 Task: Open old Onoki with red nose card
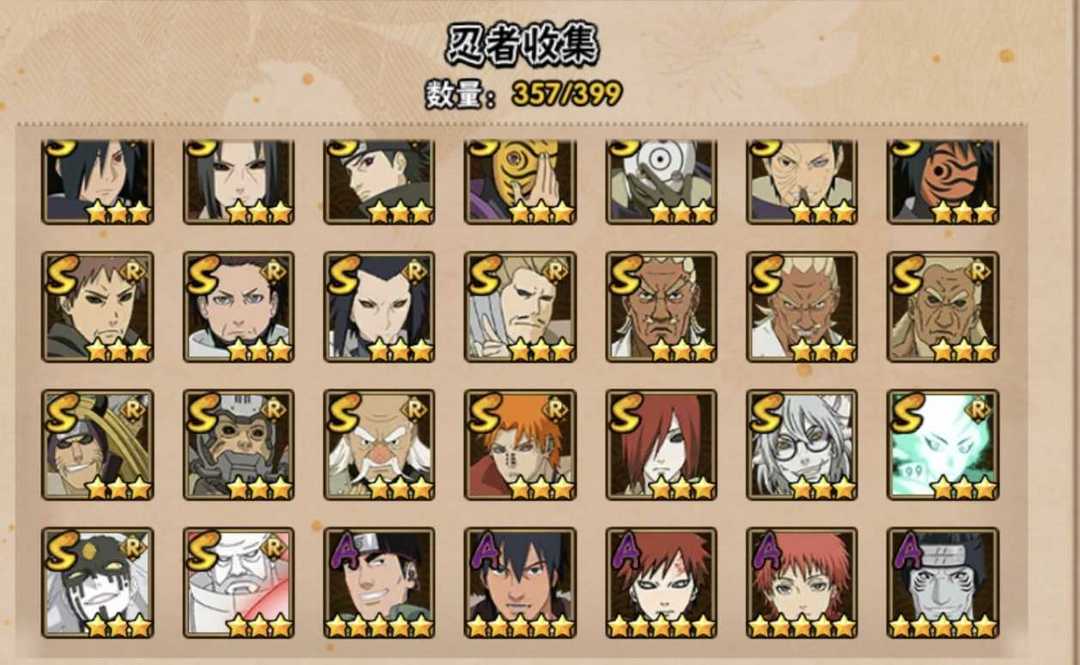(x=379, y=444)
